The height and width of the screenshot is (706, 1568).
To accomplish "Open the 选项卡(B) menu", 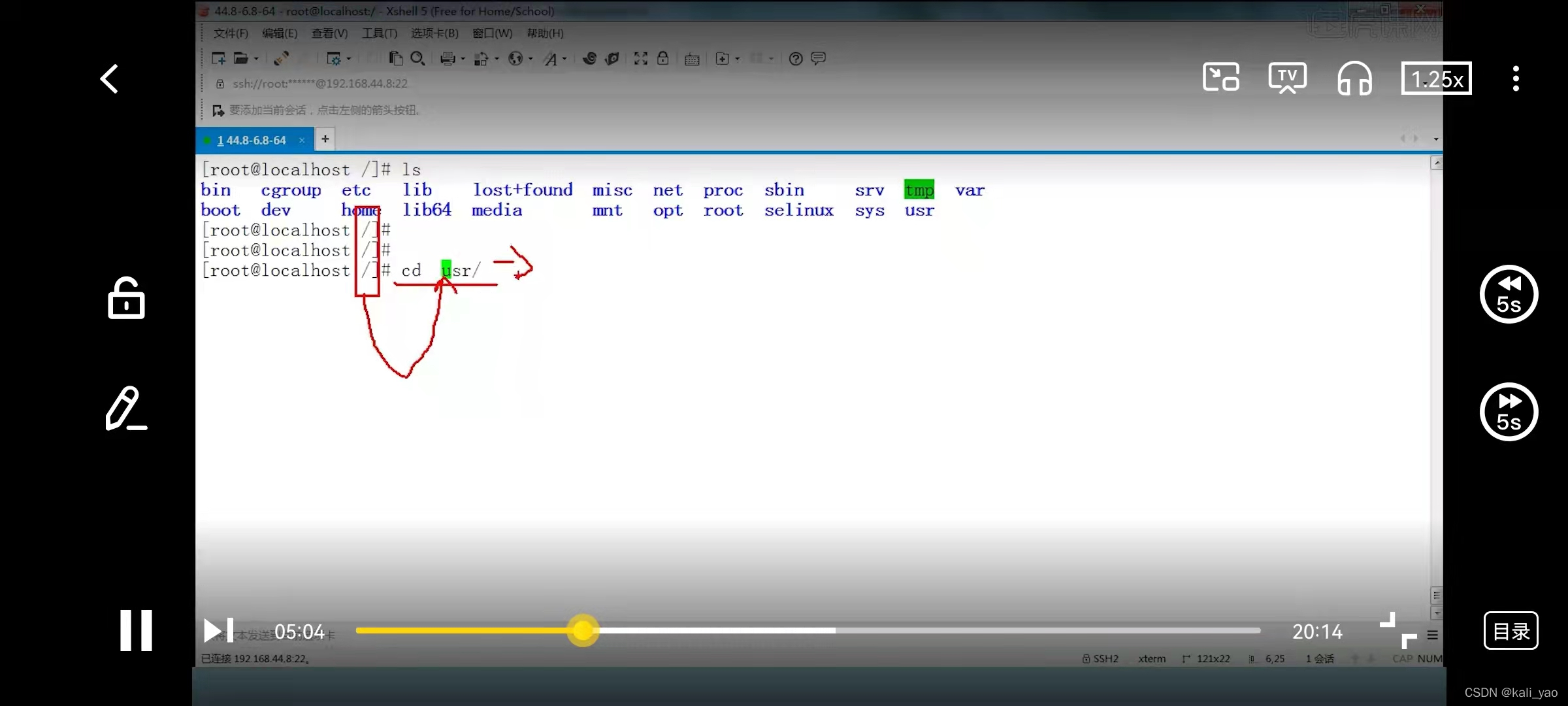I will pos(434,33).
